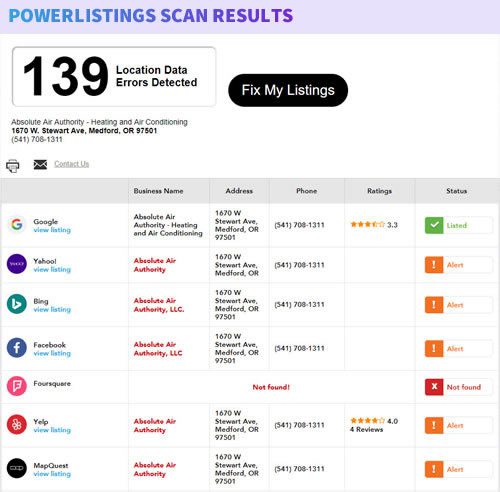Click the Google logo icon
The image size is (500, 492).
coord(17,225)
